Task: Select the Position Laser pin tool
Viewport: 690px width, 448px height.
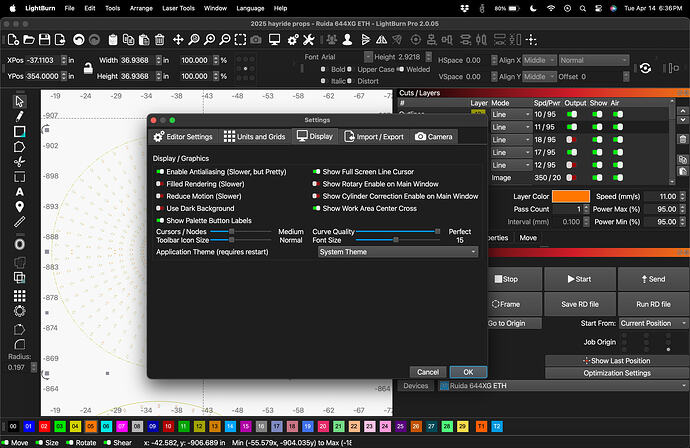Action: 19,207
